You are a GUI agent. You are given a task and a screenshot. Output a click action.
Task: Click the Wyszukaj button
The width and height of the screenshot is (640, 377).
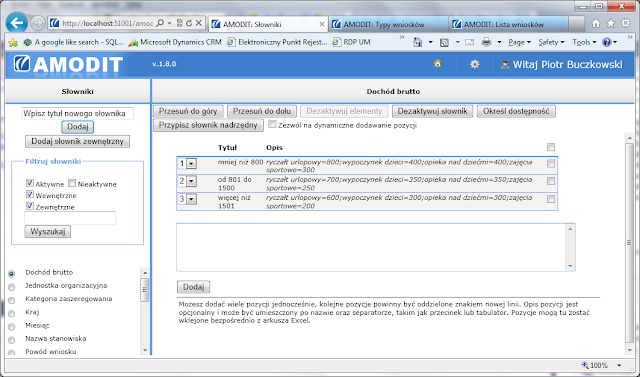tap(48, 231)
